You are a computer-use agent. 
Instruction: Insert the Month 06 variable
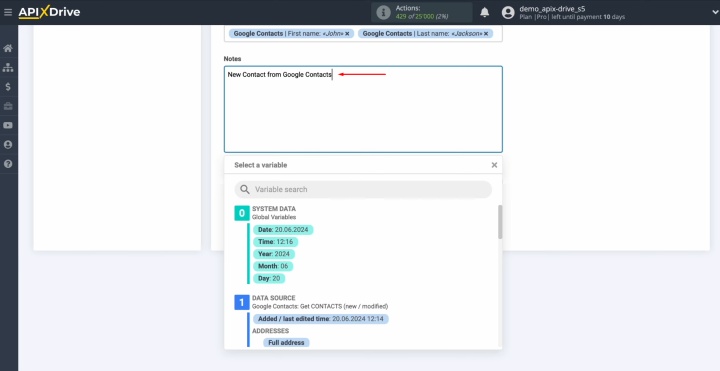tap(273, 266)
